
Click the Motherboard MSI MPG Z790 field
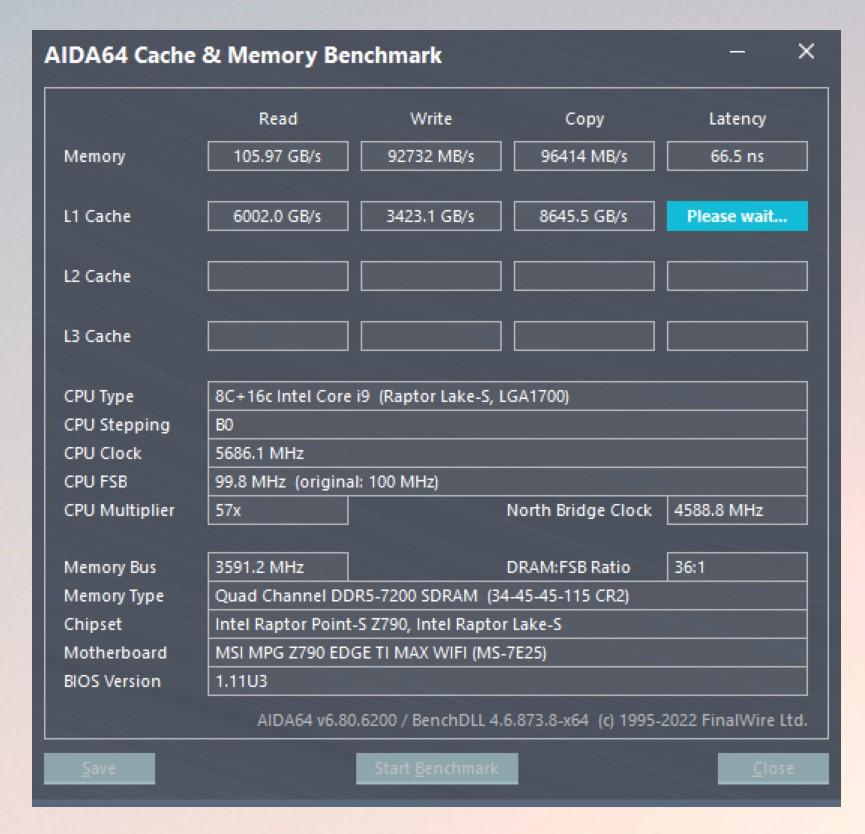(508, 653)
